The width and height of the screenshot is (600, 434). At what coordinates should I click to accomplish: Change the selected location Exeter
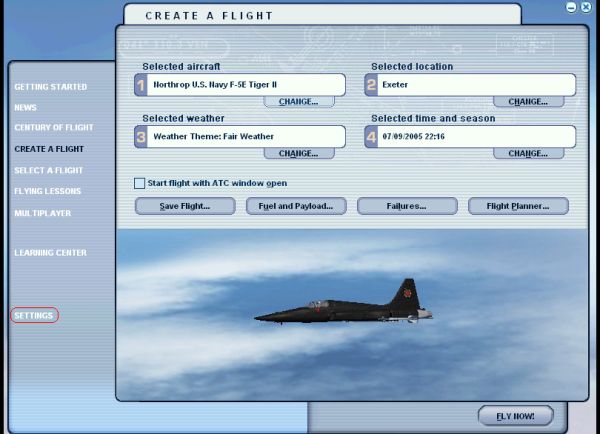point(528,102)
